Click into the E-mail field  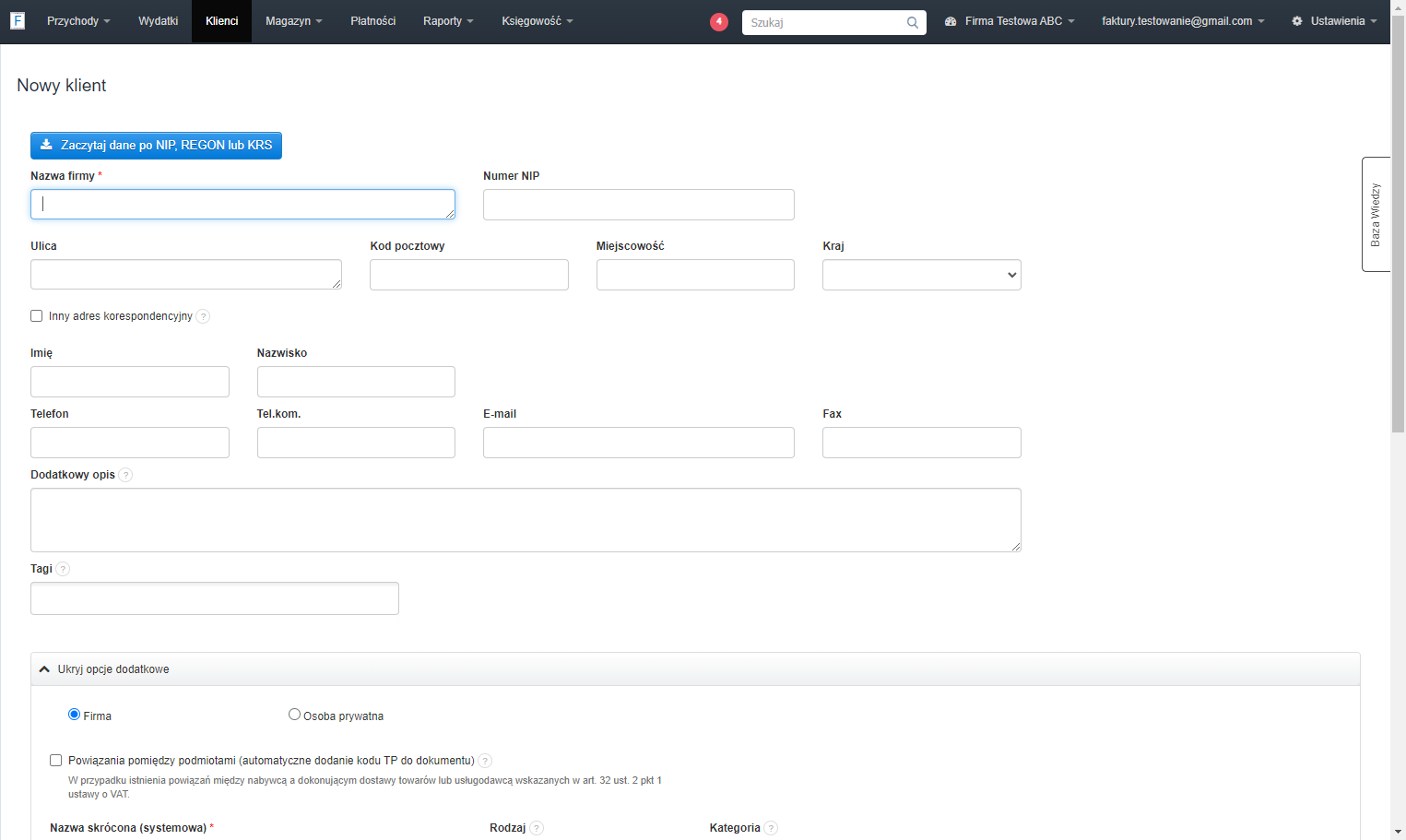(x=639, y=443)
